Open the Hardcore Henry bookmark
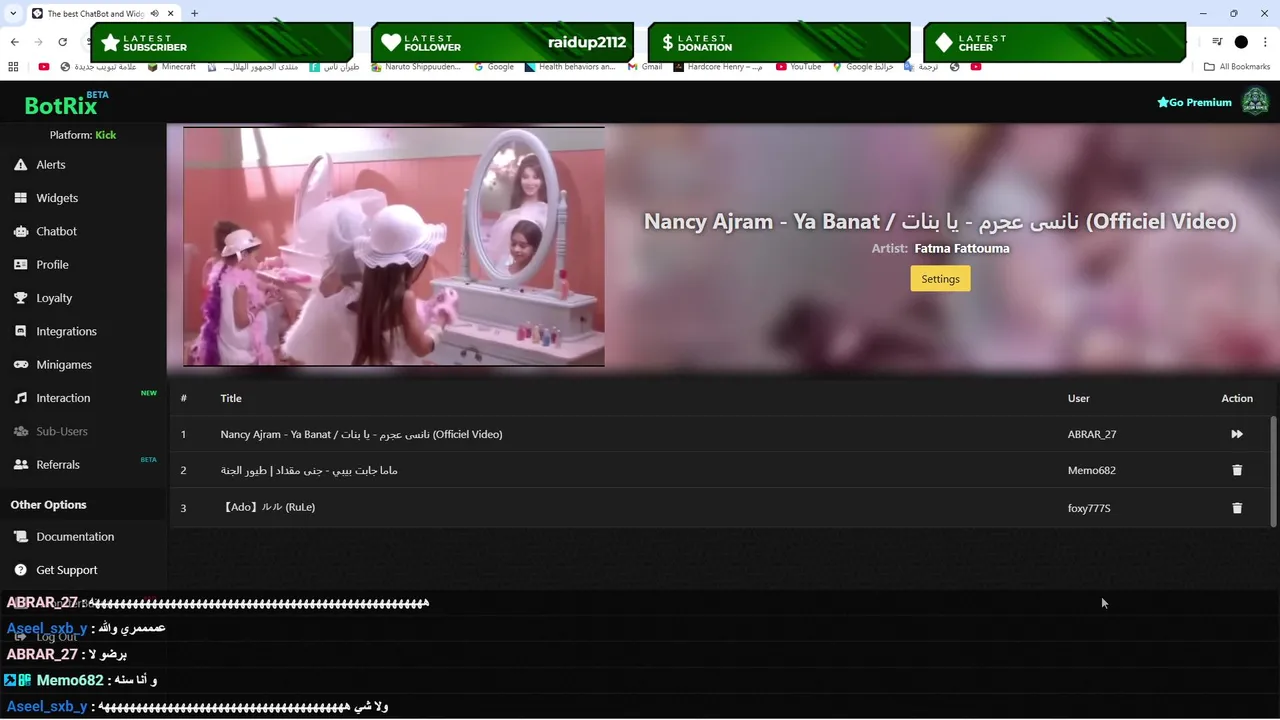Image resolution: width=1280 pixels, height=720 pixels. pyautogui.click(x=717, y=67)
